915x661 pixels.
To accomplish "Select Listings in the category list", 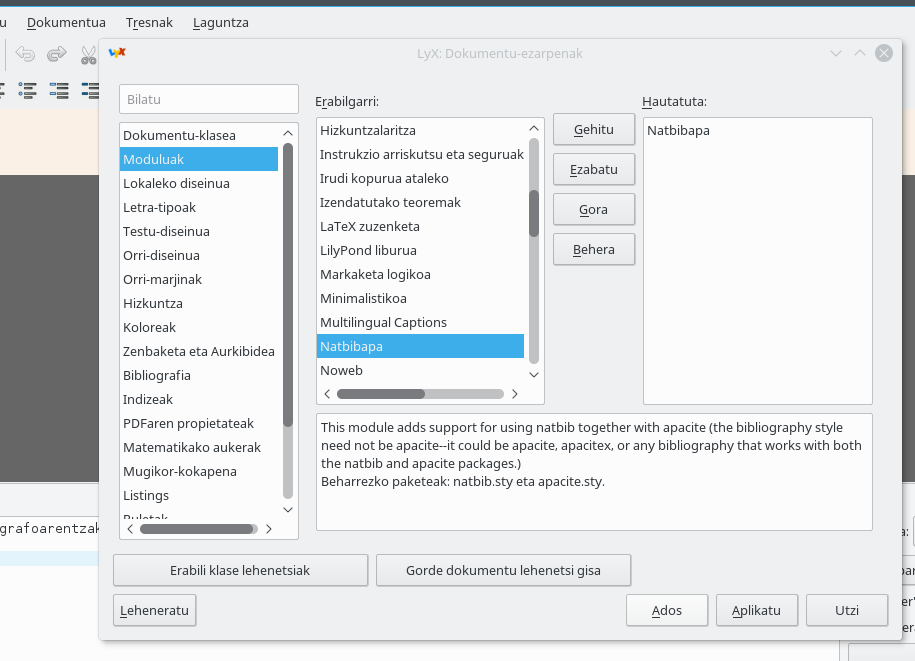I will (198, 495).
